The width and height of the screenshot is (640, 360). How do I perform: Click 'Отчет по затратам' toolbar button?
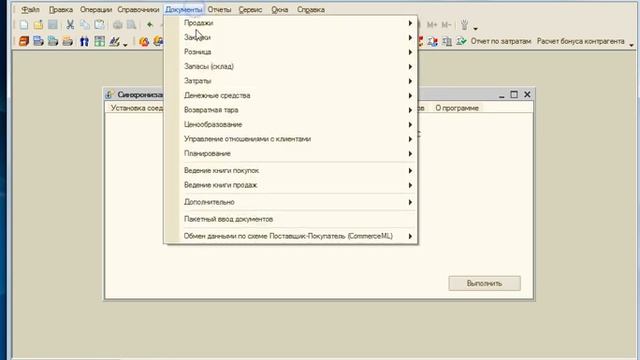pyautogui.click(x=501, y=41)
